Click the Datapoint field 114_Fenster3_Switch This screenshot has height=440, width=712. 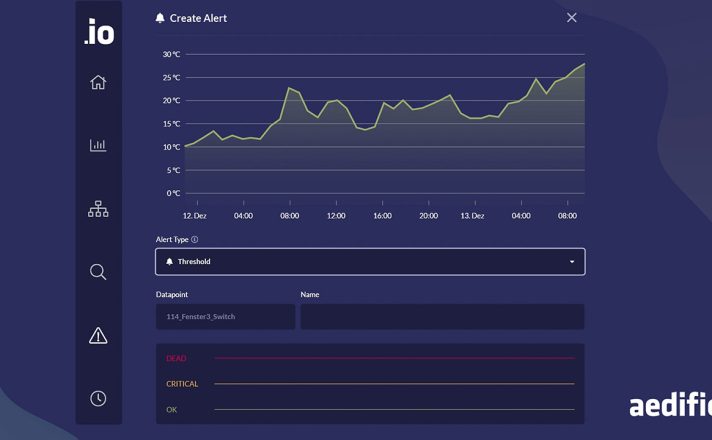point(225,316)
